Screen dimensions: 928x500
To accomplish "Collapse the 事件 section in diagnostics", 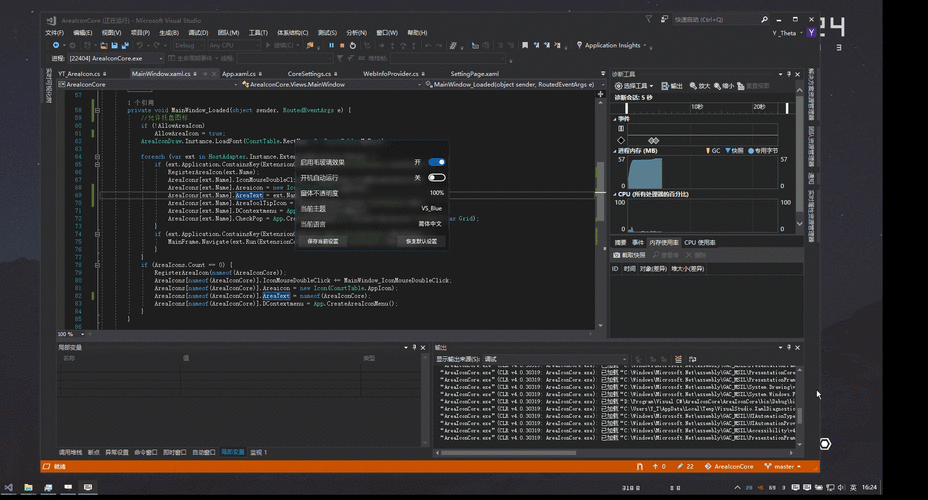I will tap(614, 119).
